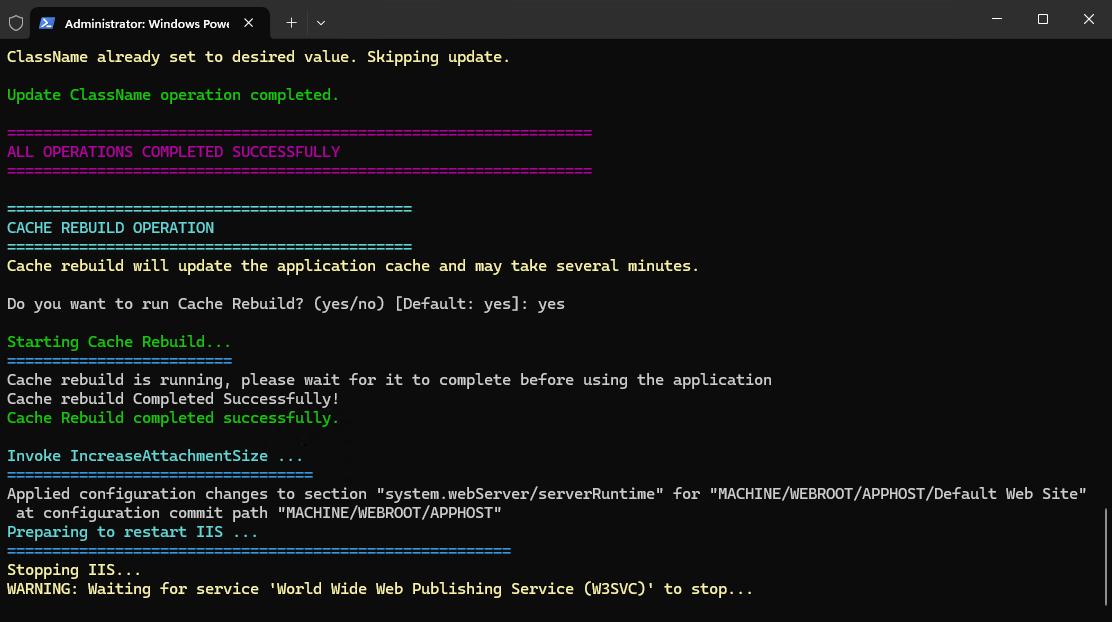Click the ALL OPERATIONS COMPLETED SUCCESSFULLY line

pos(173,152)
